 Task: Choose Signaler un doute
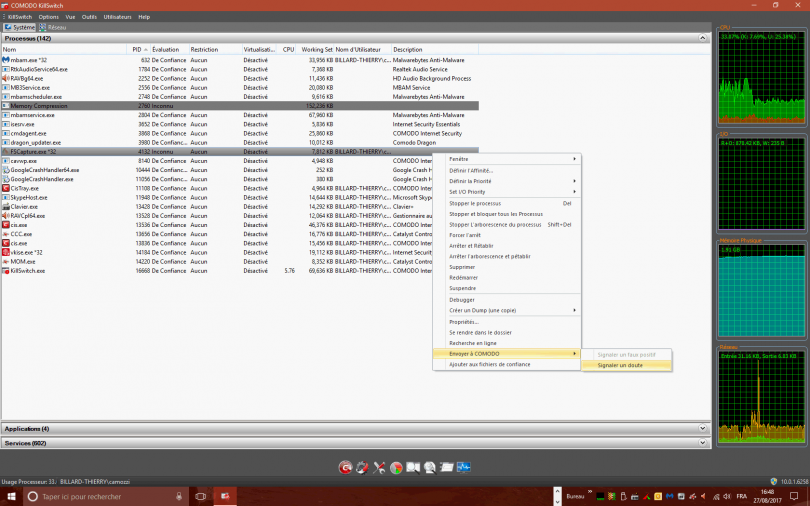(x=627, y=365)
